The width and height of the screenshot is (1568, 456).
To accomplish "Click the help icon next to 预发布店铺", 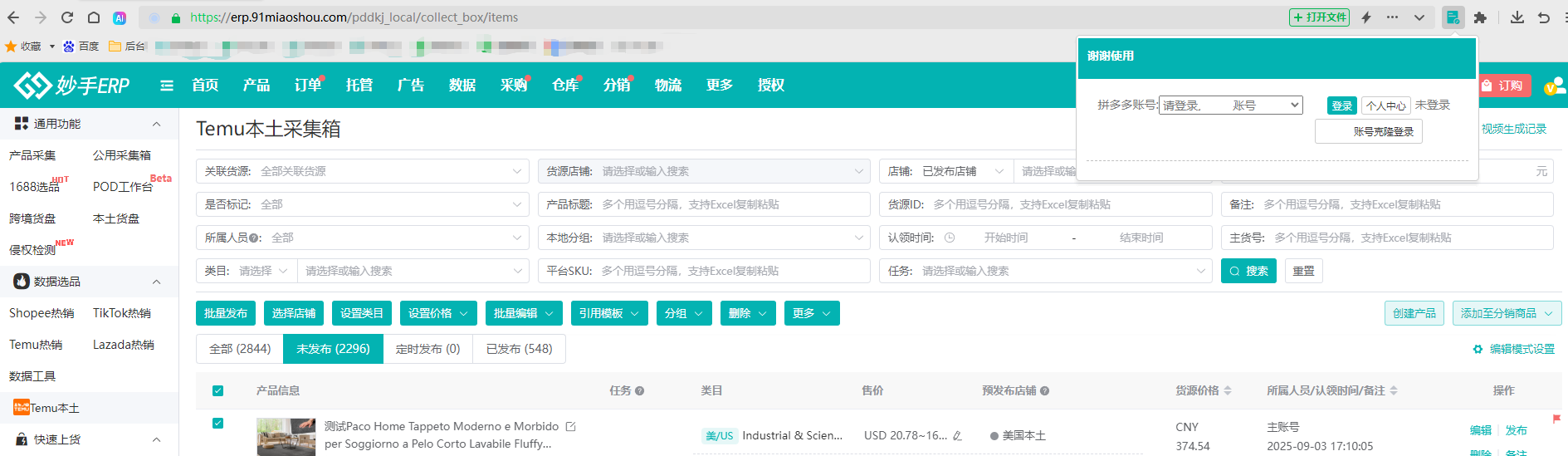I will 1044,390.
